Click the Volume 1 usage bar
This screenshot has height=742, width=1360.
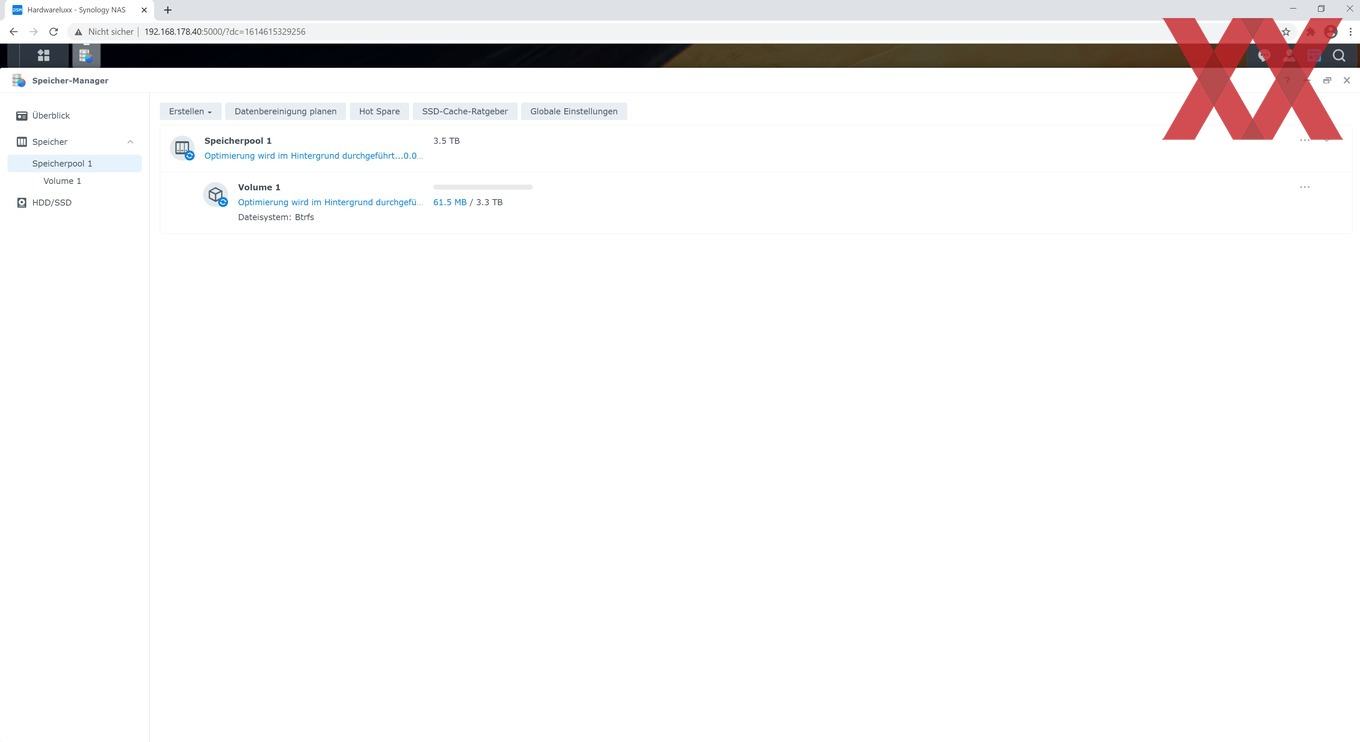[483, 187]
